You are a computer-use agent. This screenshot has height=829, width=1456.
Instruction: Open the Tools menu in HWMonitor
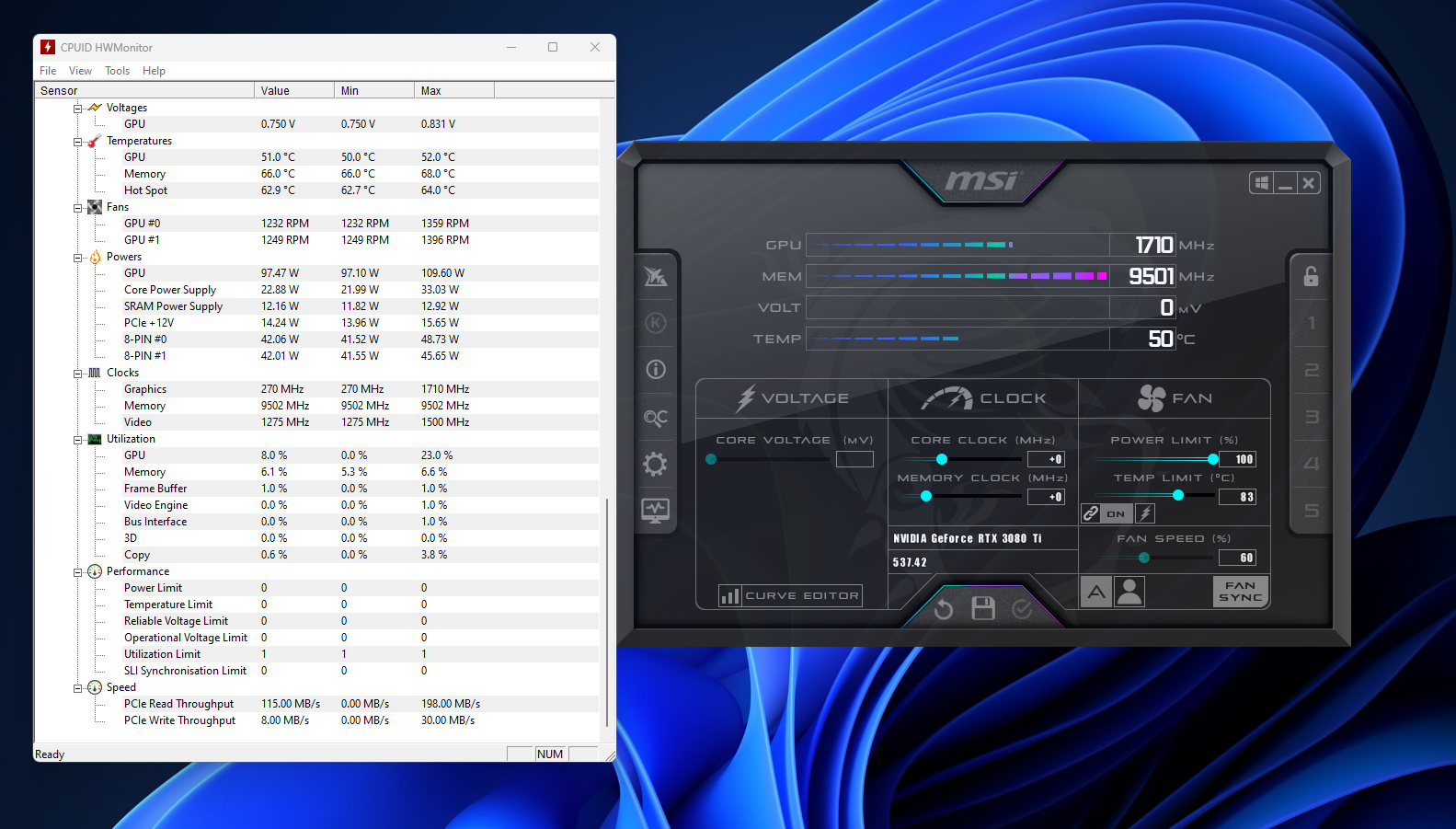[x=117, y=71]
